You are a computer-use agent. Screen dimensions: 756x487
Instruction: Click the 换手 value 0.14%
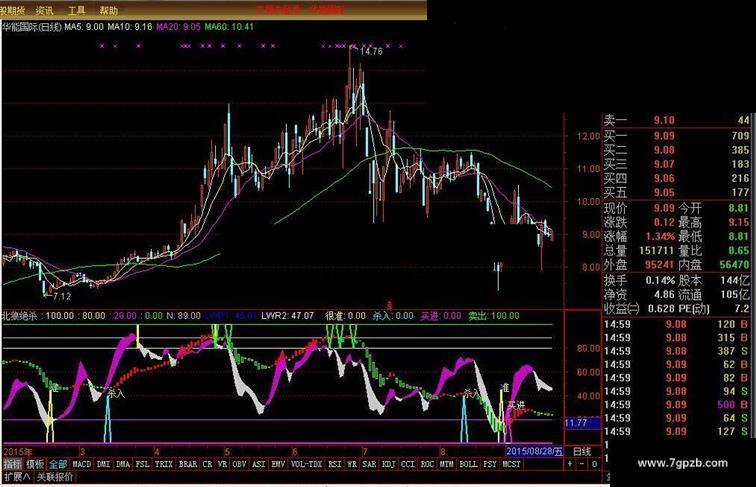[660, 280]
